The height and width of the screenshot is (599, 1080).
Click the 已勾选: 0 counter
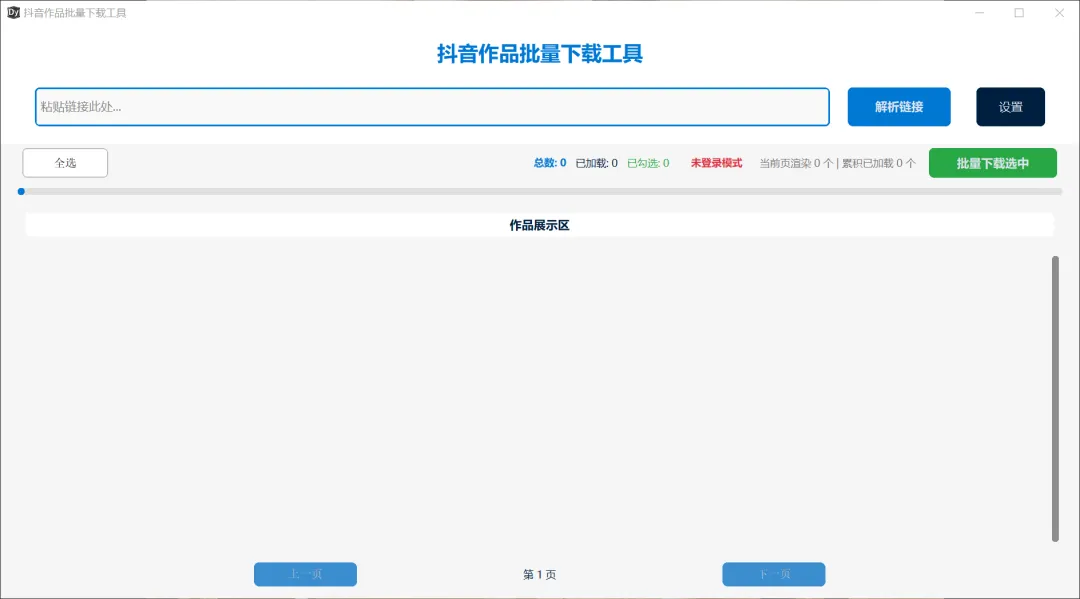[x=648, y=163]
